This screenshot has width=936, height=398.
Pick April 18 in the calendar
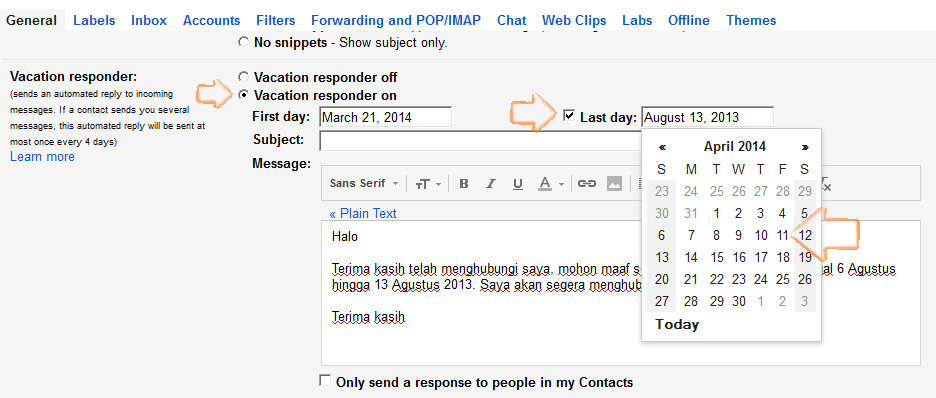tap(783, 258)
